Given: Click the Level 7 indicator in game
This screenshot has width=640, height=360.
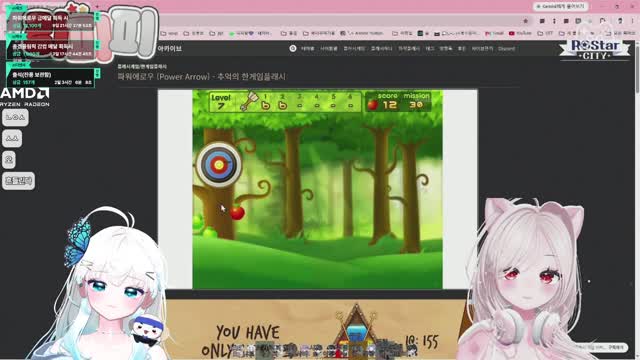Looking at the screenshot, I should (221, 102).
